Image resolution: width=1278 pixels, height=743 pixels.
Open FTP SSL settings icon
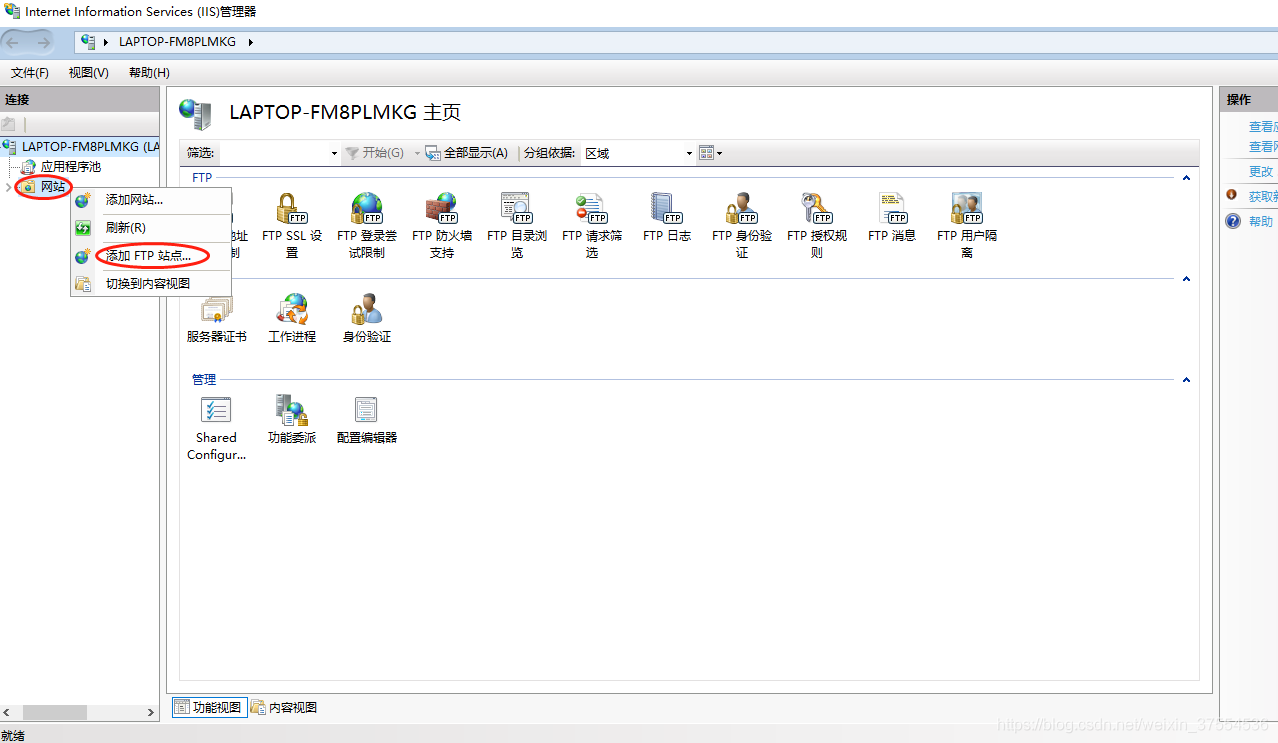pyautogui.click(x=292, y=225)
